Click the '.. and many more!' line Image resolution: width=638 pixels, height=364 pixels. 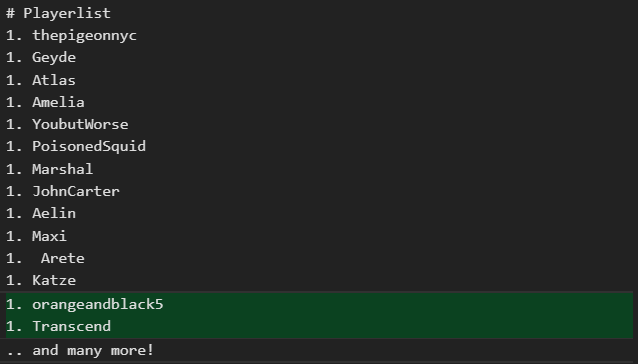(x=80, y=350)
